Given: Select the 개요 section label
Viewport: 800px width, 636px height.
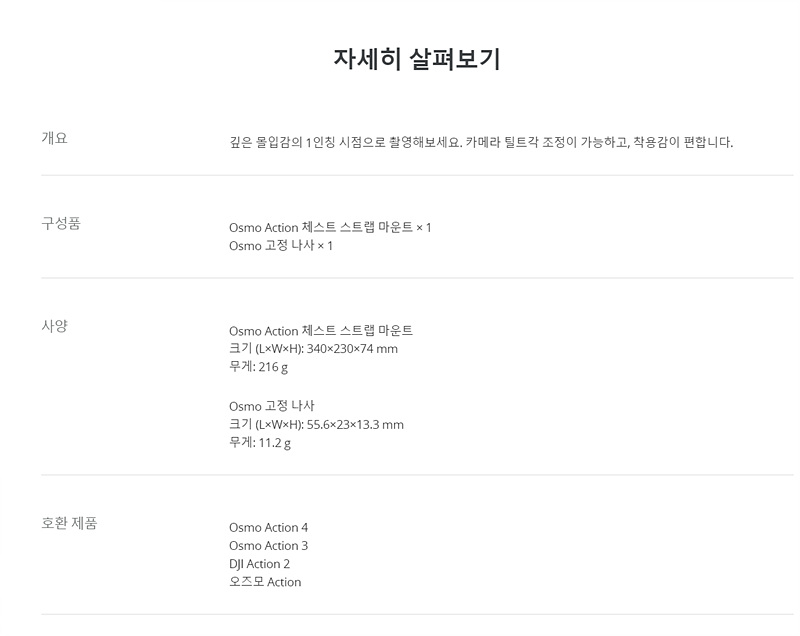Looking at the screenshot, I should point(54,137).
